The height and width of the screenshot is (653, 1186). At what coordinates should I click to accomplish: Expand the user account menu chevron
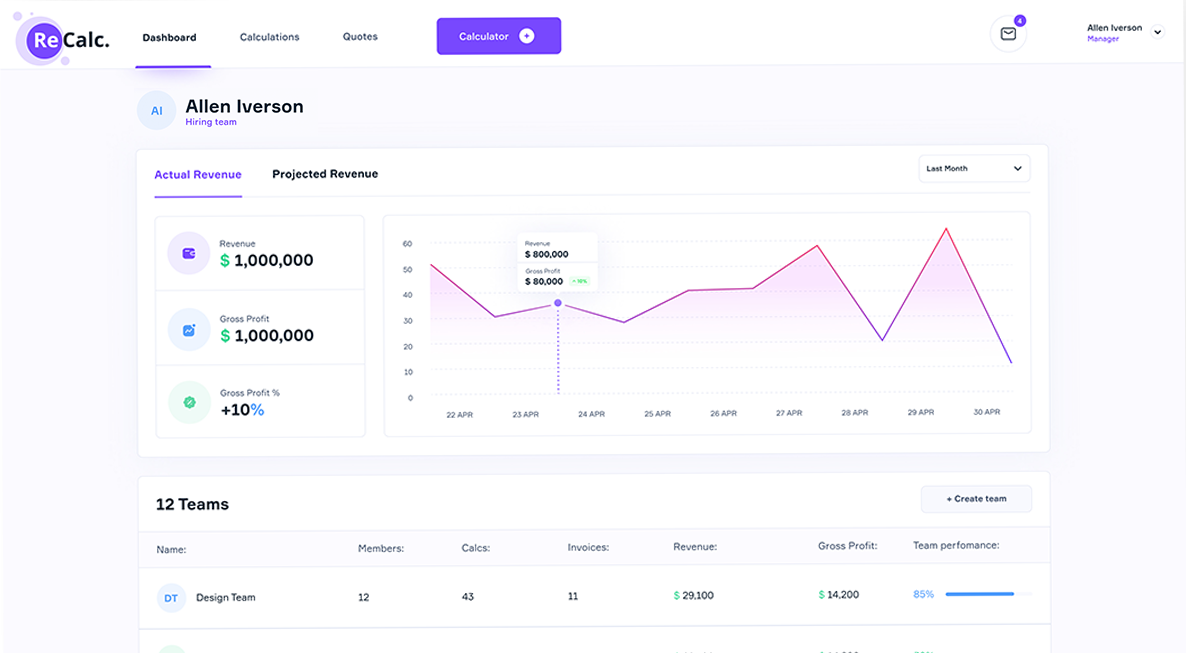click(x=1158, y=32)
